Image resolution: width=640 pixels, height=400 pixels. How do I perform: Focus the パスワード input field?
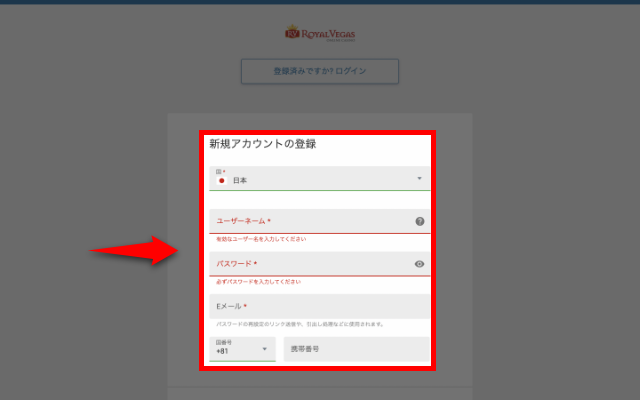[310, 264]
